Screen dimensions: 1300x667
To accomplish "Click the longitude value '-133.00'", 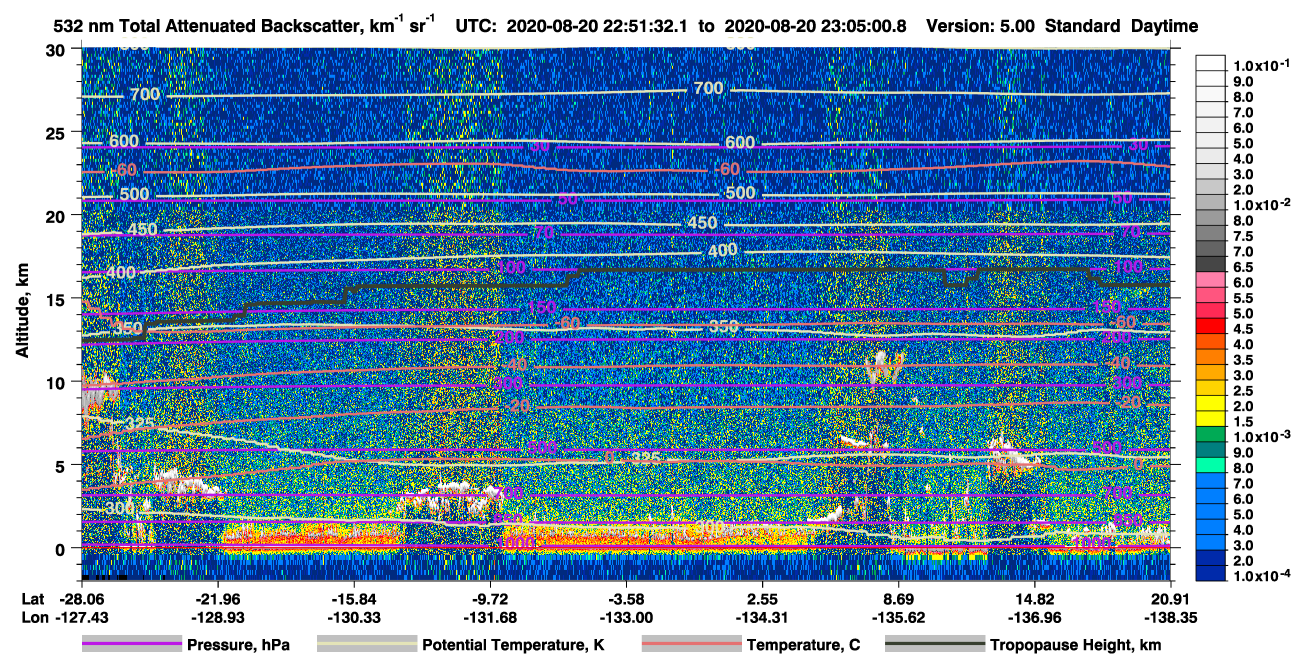I will (626, 617).
